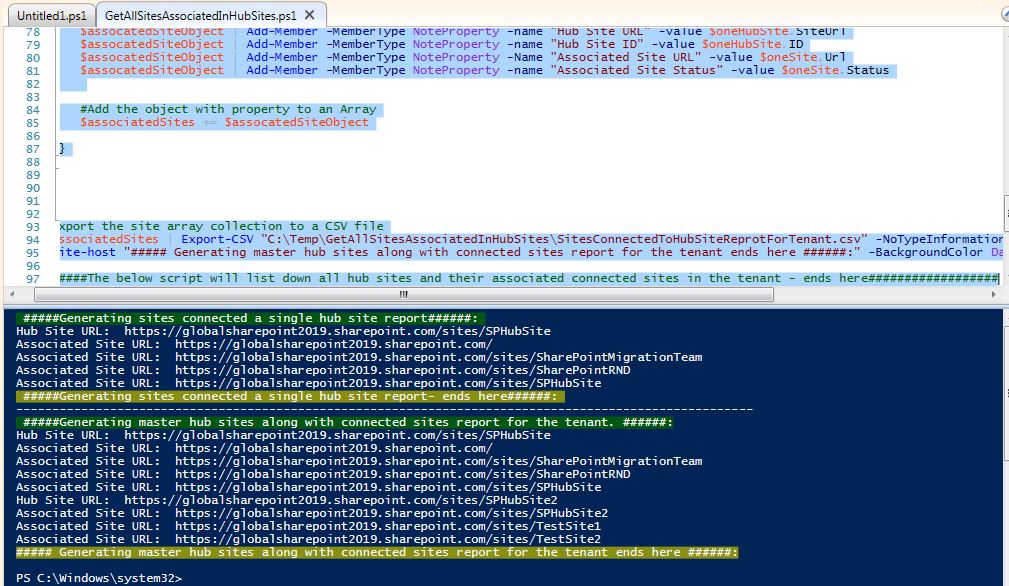Click the closing brace on line 87
Viewport: 1009px width, 586px height.
[x=64, y=148]
